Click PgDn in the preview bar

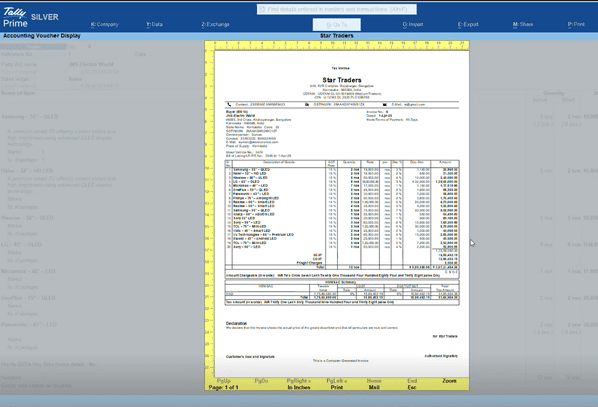[x=261, y=381]
